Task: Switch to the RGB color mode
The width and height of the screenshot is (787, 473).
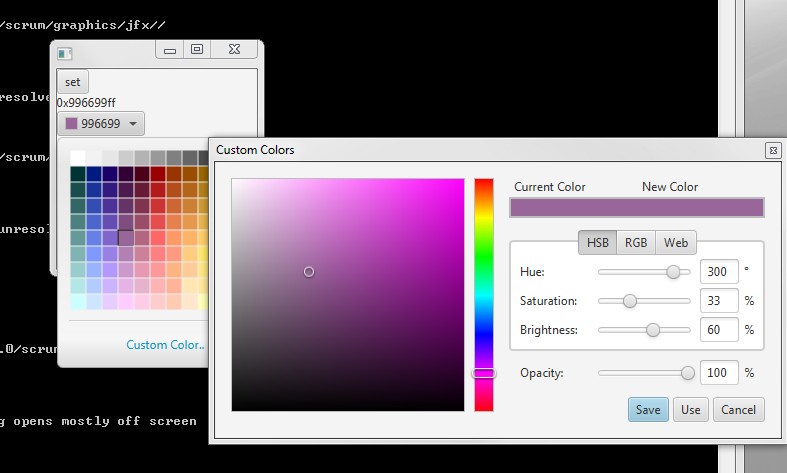Action: pyautogui.click(x=636, y=243)
